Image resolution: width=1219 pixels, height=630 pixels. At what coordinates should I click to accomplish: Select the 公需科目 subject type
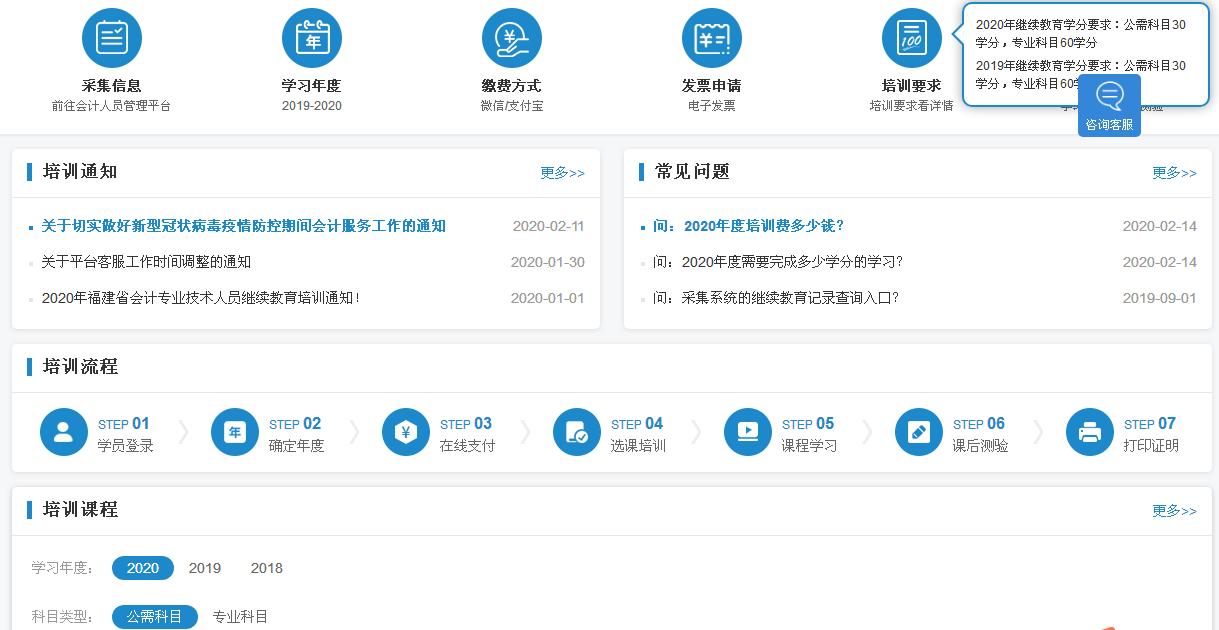click(154, 617)
